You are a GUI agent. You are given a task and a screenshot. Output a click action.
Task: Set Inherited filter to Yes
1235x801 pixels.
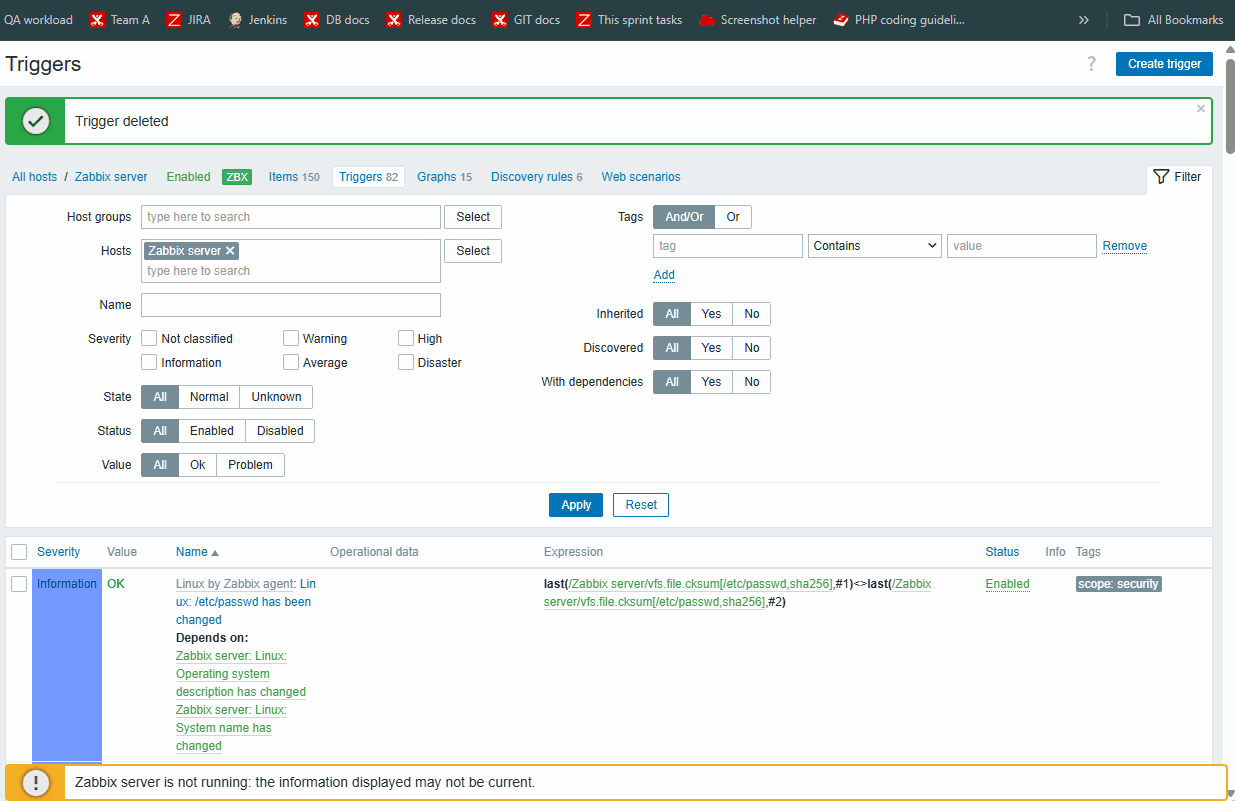pyautogui.click(x=711, y=314)
